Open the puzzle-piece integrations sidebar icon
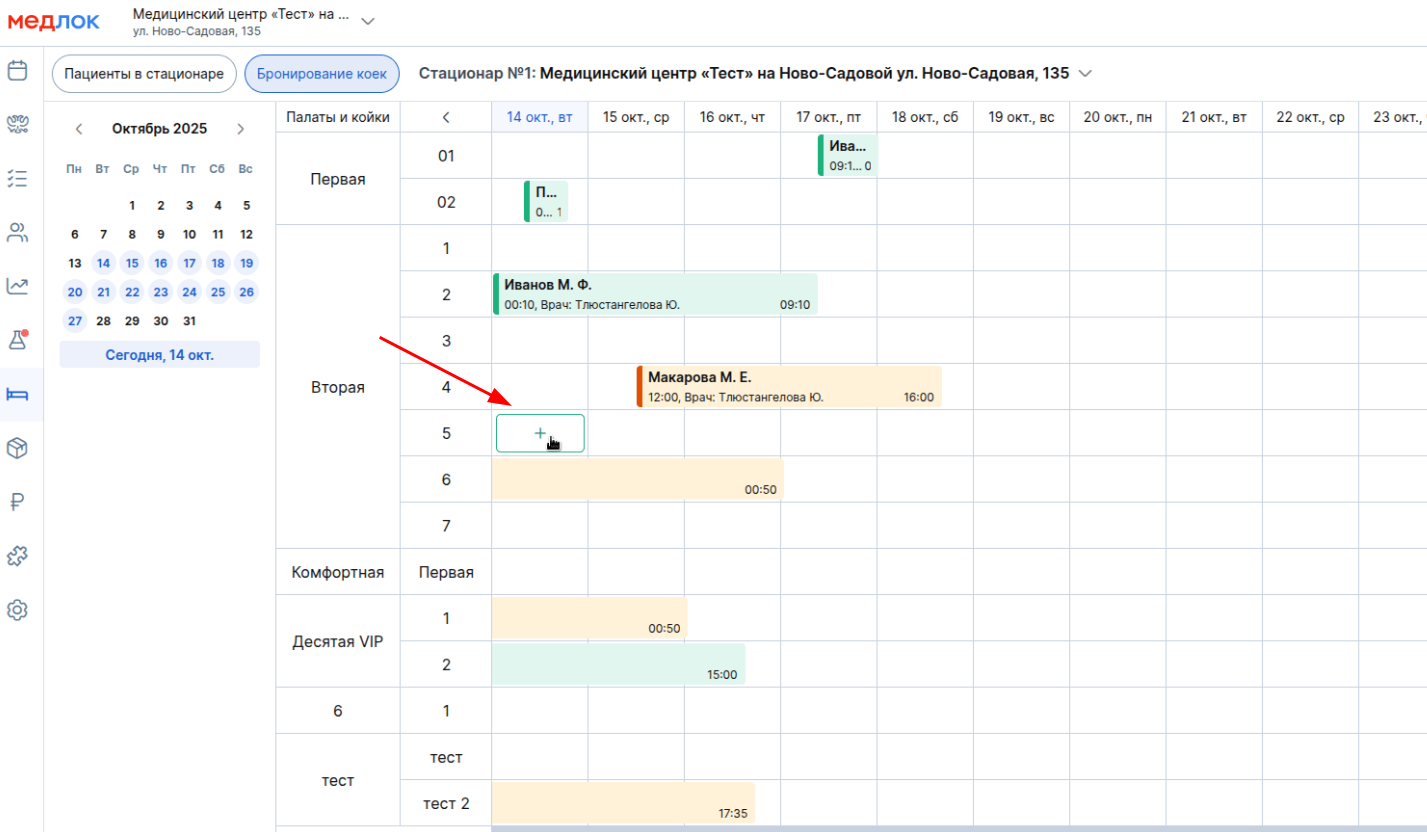The height and width of the screenshot is (832, 1427). 17,556
